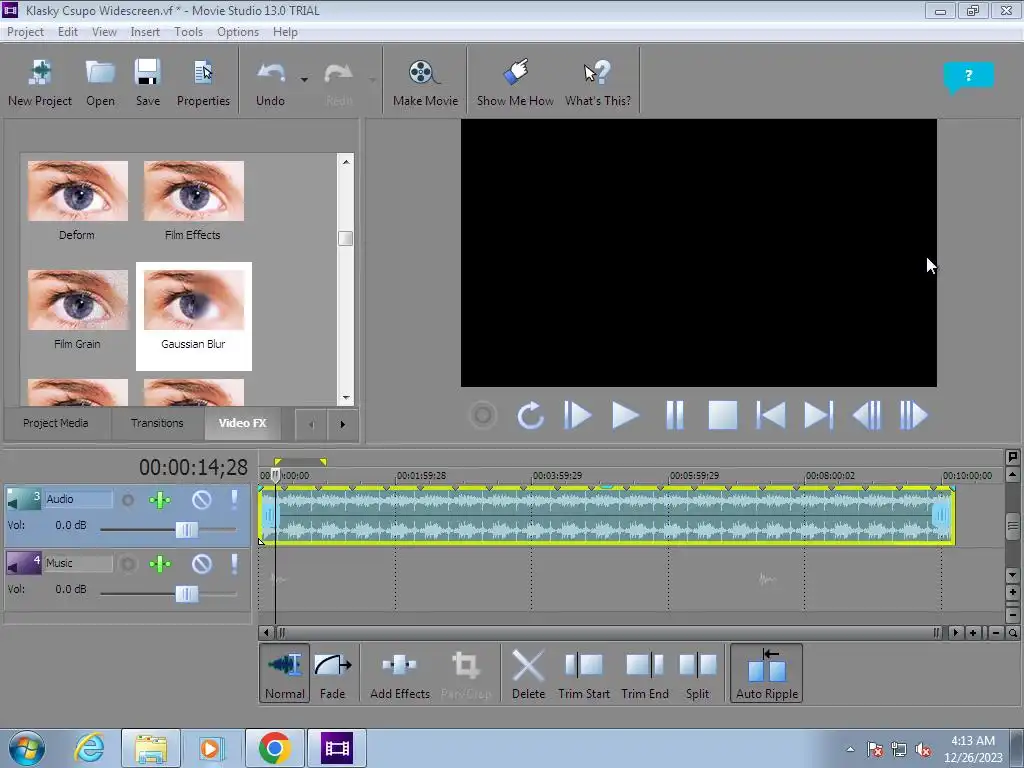Toggle Auto Ripple mode
Screen dimensions: 1024x768
point(767,673)
